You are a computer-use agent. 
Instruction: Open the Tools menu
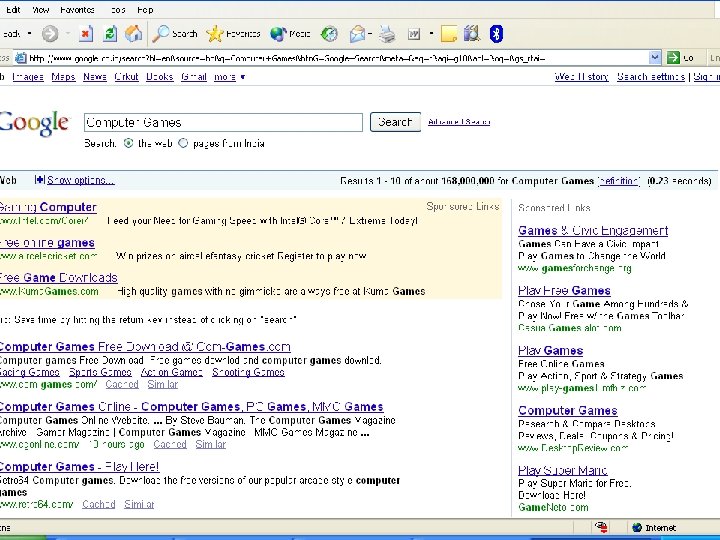point(118,10)
